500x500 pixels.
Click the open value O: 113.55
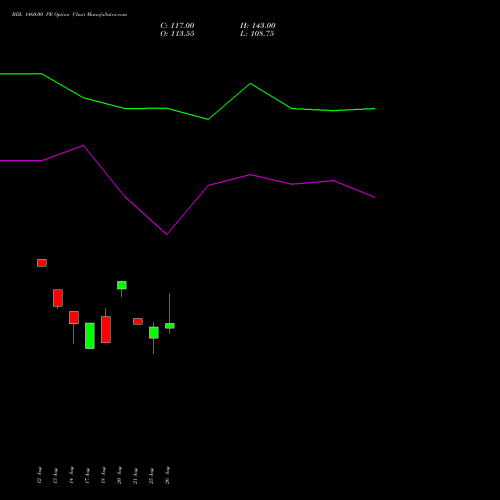pyautogui.click(x=177, y=34)
